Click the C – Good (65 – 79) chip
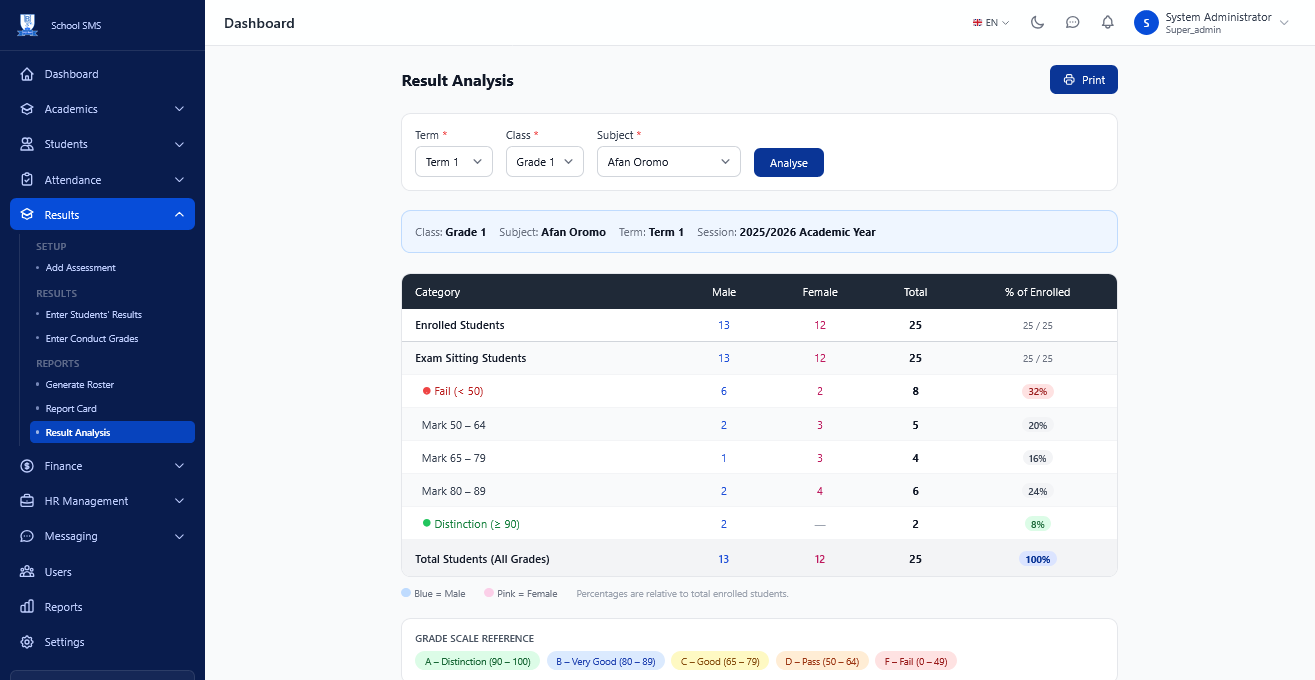This screenshot has height=680, width=1315. (x=720, y=661)
